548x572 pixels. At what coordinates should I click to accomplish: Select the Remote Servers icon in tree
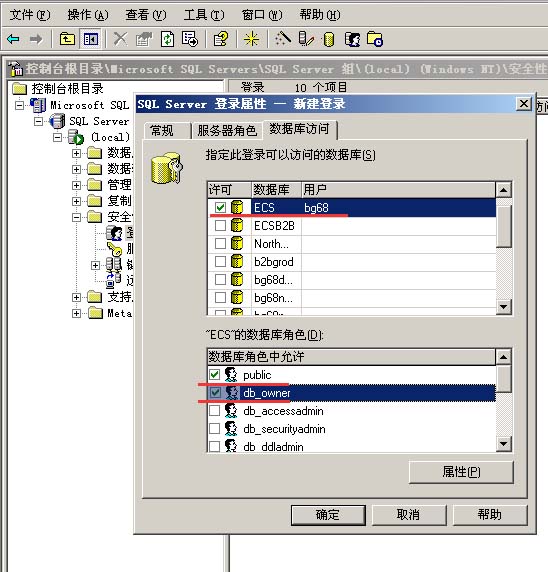tap(114, 281)
